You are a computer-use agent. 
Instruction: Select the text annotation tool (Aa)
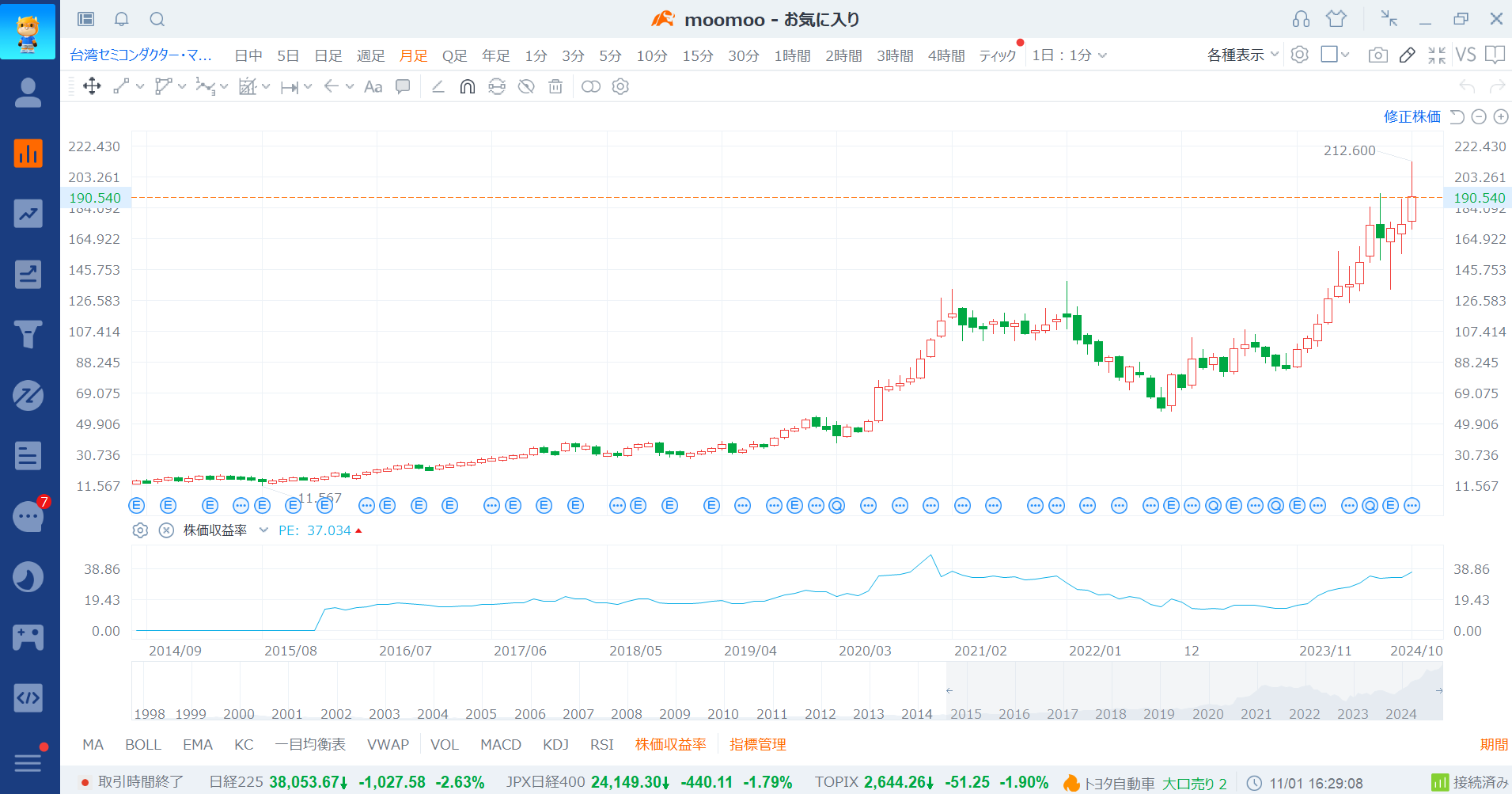(x=373, y=86)
